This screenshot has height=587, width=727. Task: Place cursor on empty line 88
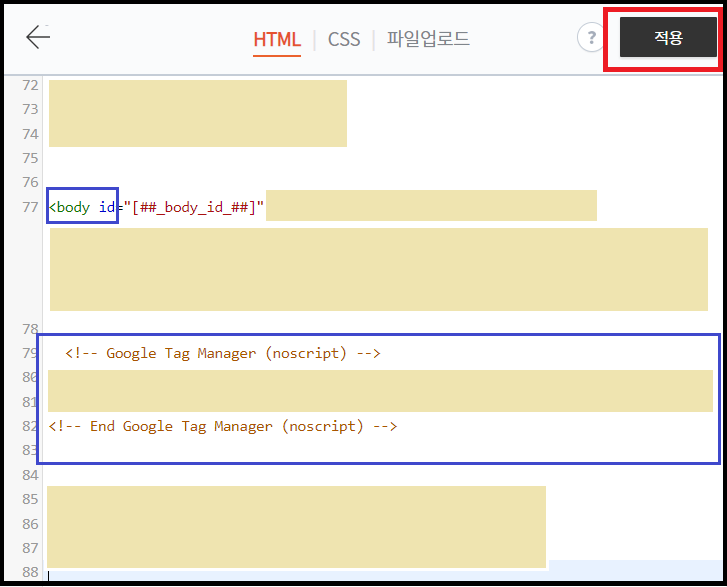[x=385, y=572]
